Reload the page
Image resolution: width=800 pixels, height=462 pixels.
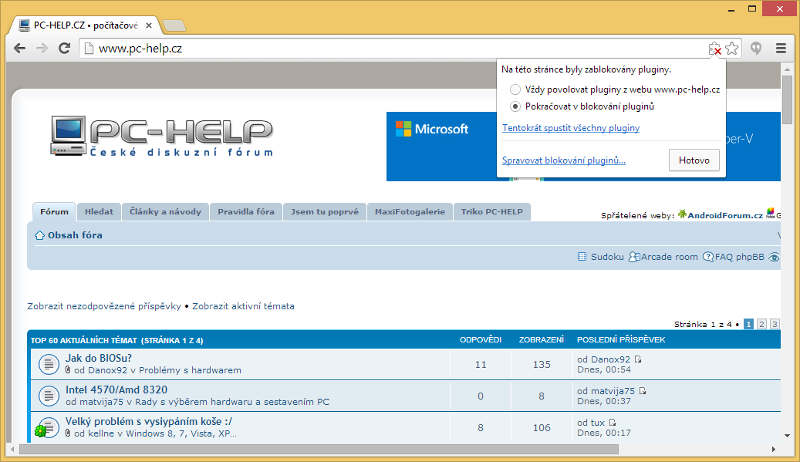point(64,48)
